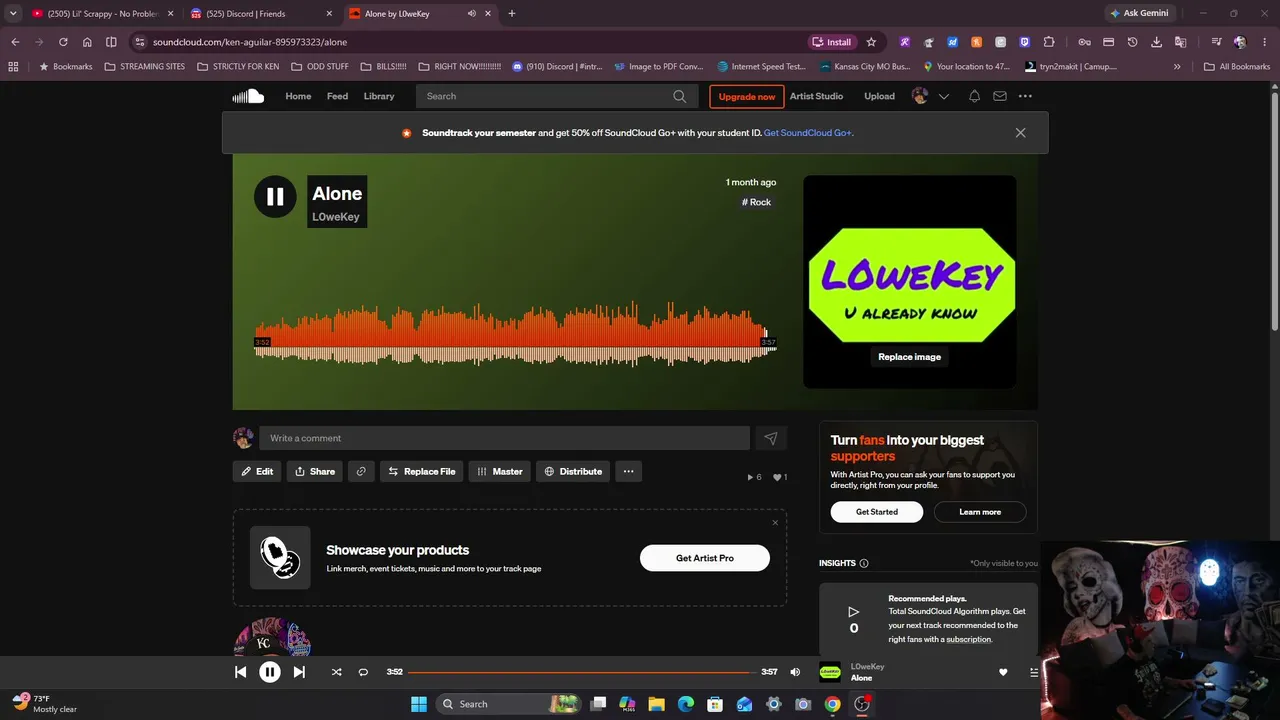This screenshot has width=1280, height=720.
Task: Toggle repeat in the player bar
Action: (x=363, y=672)
